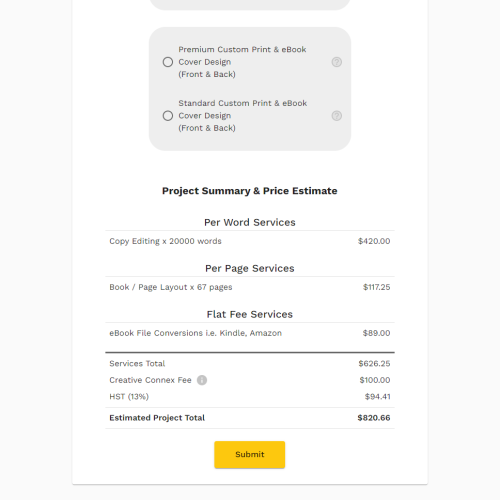The image size is (500, 500).
Task: Click the Premium Custom Print label text
Action: point(242,62)
